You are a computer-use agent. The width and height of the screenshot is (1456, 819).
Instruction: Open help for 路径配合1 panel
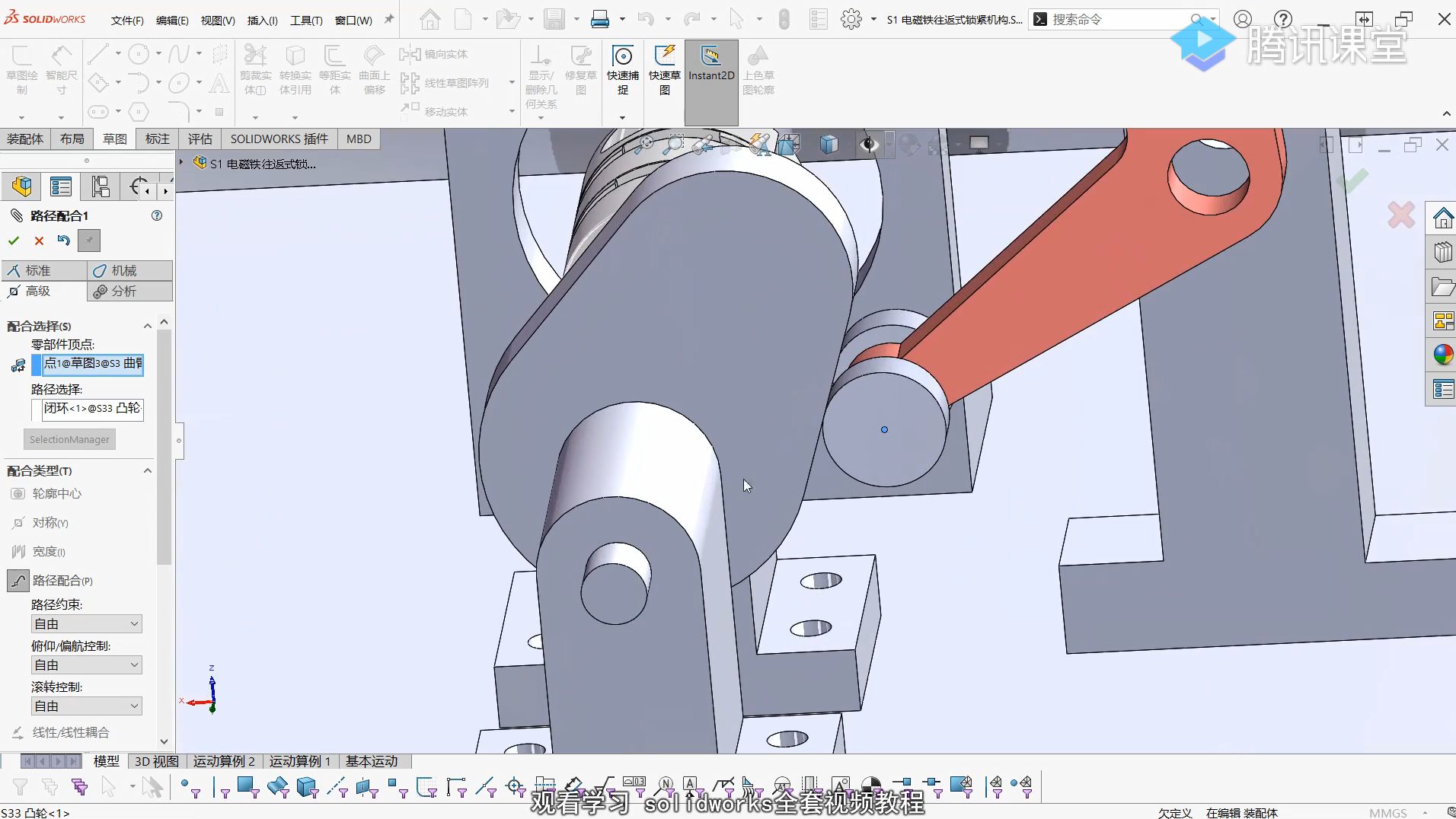point(157,215)
